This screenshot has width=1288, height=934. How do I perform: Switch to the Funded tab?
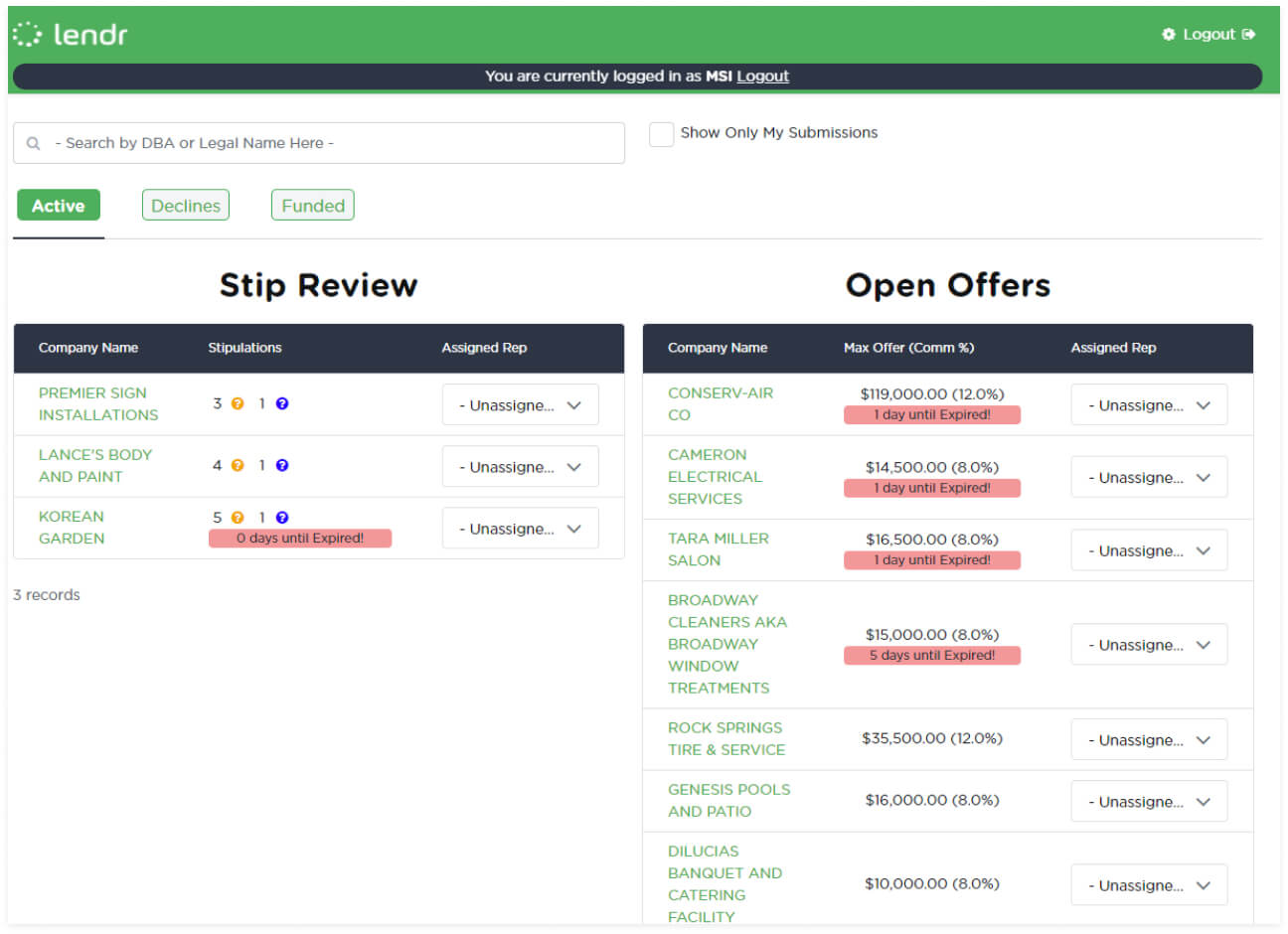point(312,205)
